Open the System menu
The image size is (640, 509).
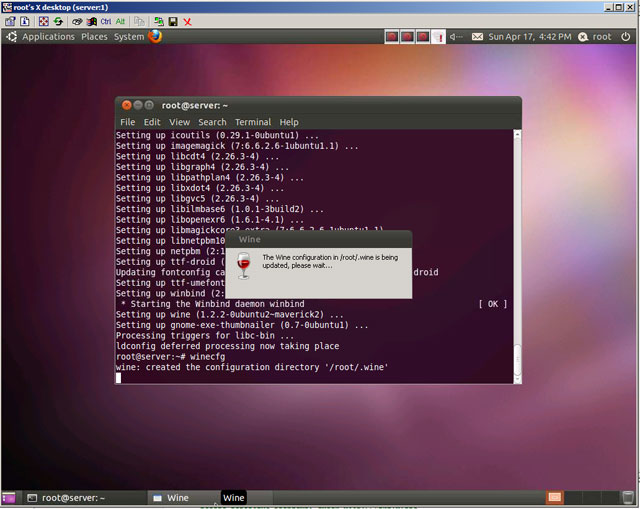point(129,37)
